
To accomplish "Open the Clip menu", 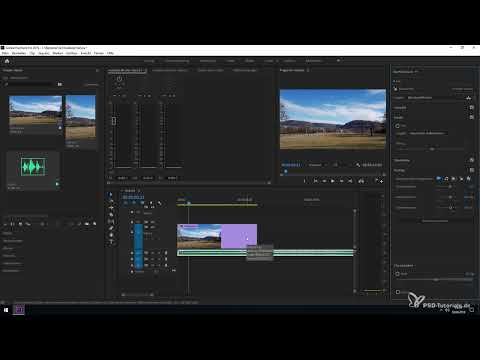I will 32,53.
